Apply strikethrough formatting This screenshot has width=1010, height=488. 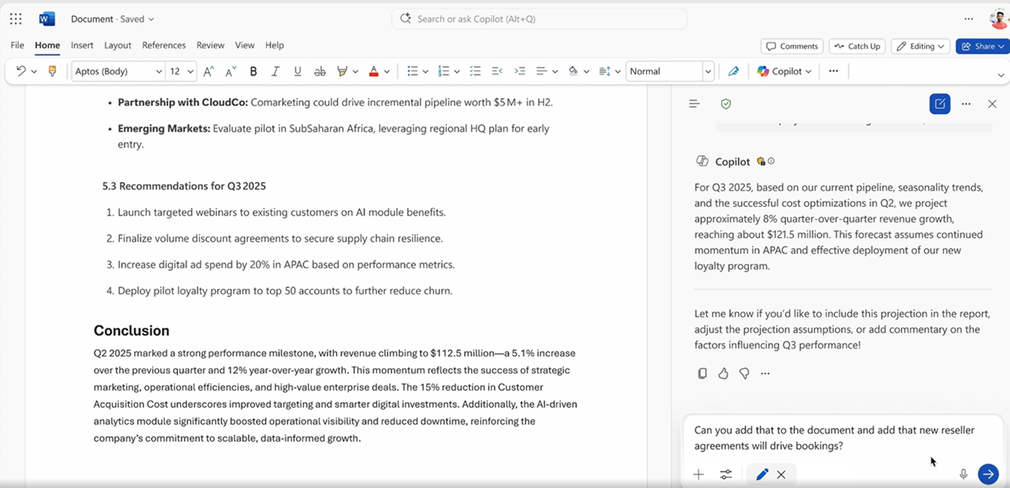320,71
